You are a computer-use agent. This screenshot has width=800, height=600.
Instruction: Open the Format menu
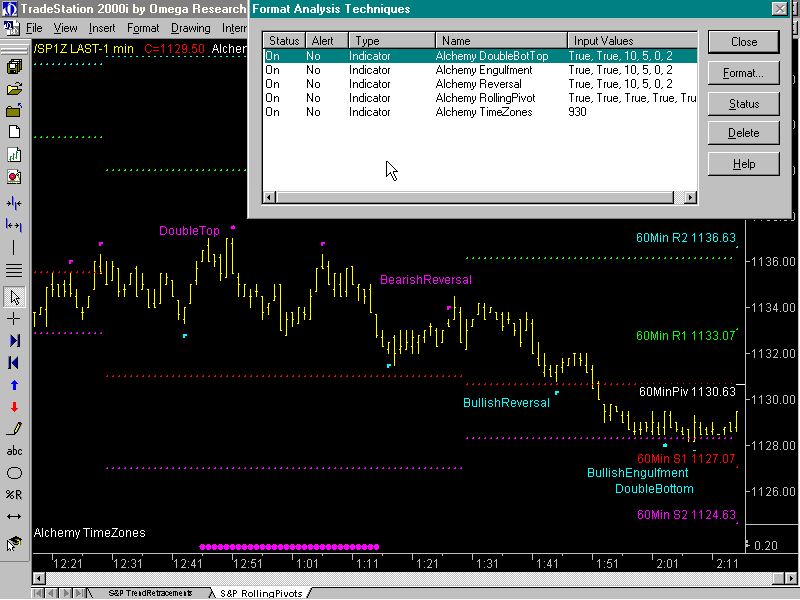pyautogui.click(x=143, y=28)
